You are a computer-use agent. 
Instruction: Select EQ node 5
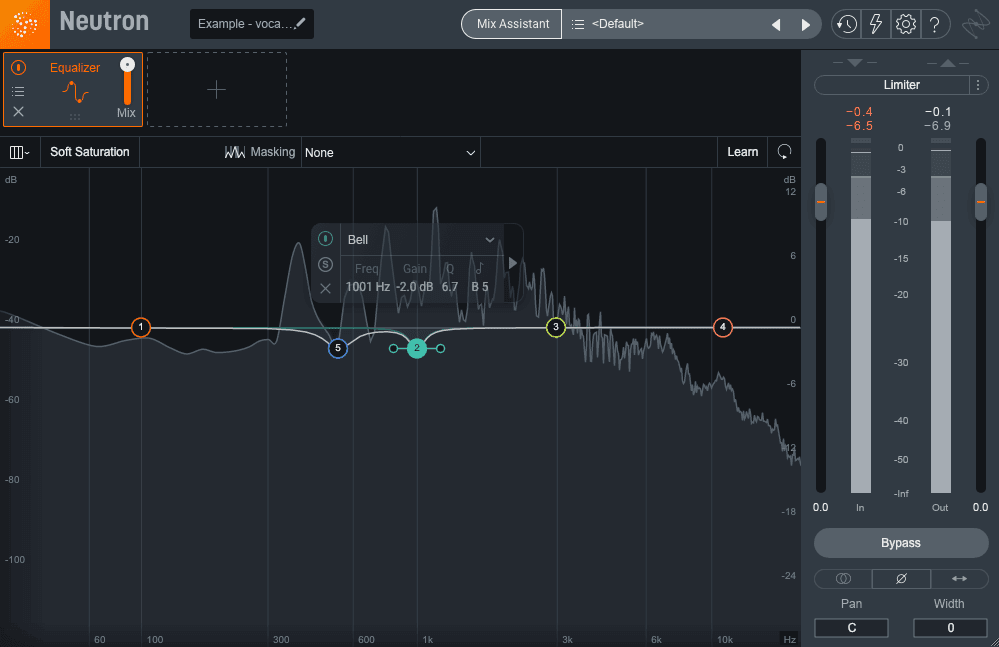pyautogui.click(x=338, y=348)
